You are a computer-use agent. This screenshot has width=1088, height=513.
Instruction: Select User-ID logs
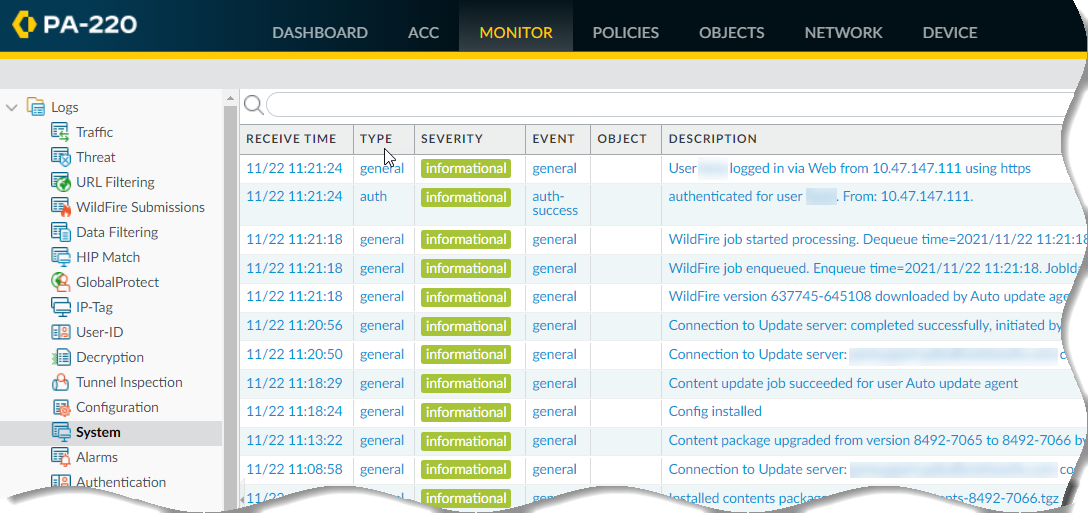[x=100, y=332]
